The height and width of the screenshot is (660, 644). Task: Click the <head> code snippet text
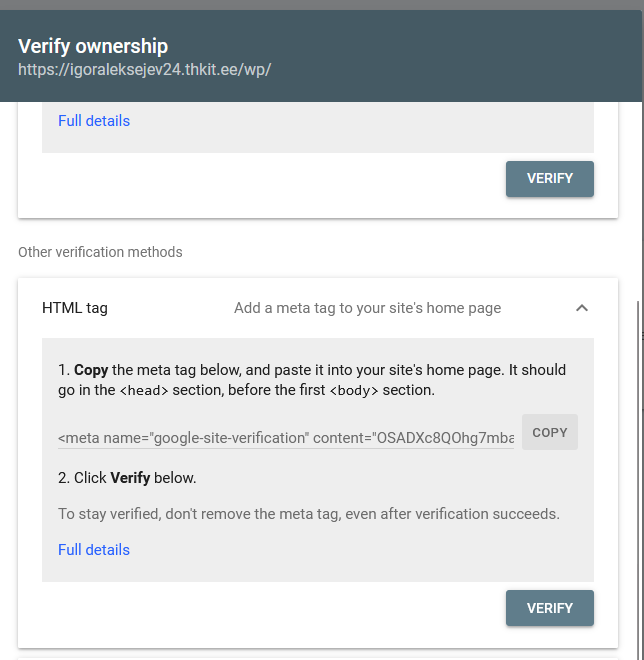tap(144, 391)
